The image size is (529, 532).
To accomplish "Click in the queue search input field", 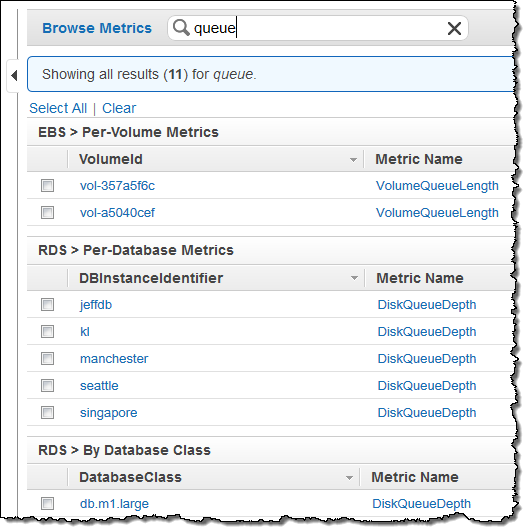I will (318, 28).
